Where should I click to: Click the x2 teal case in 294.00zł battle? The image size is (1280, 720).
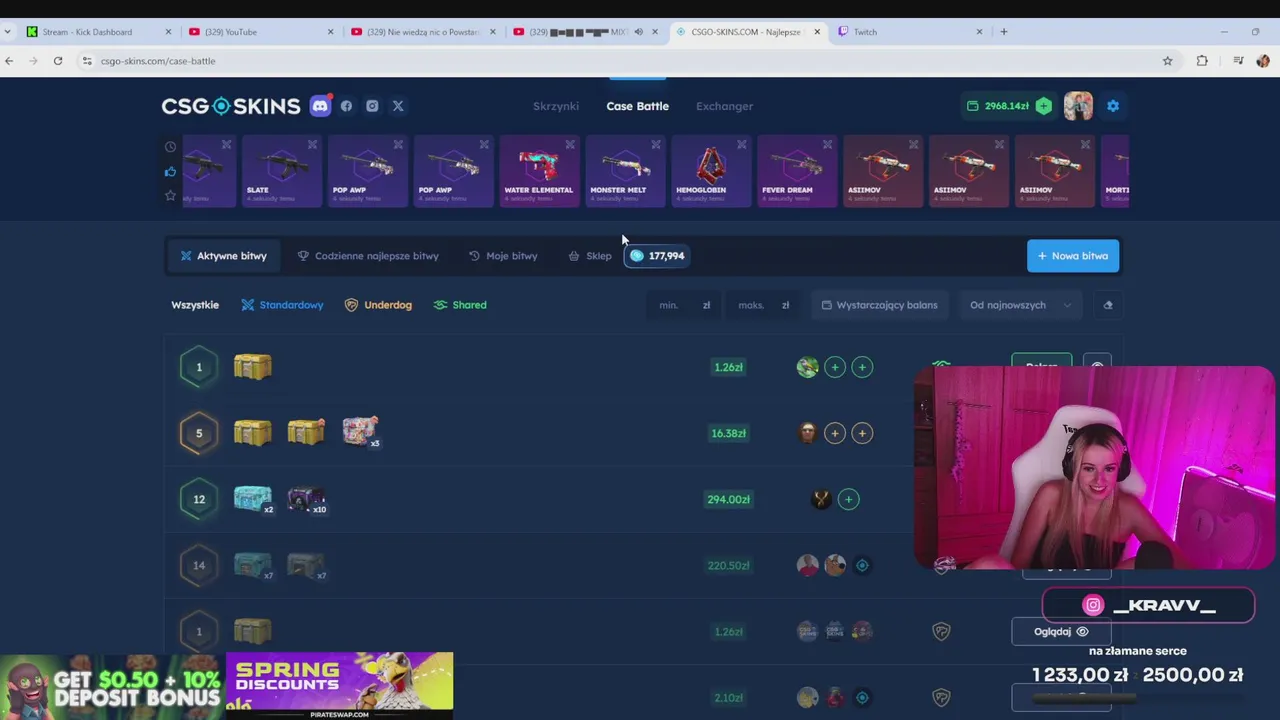(253, 499)
